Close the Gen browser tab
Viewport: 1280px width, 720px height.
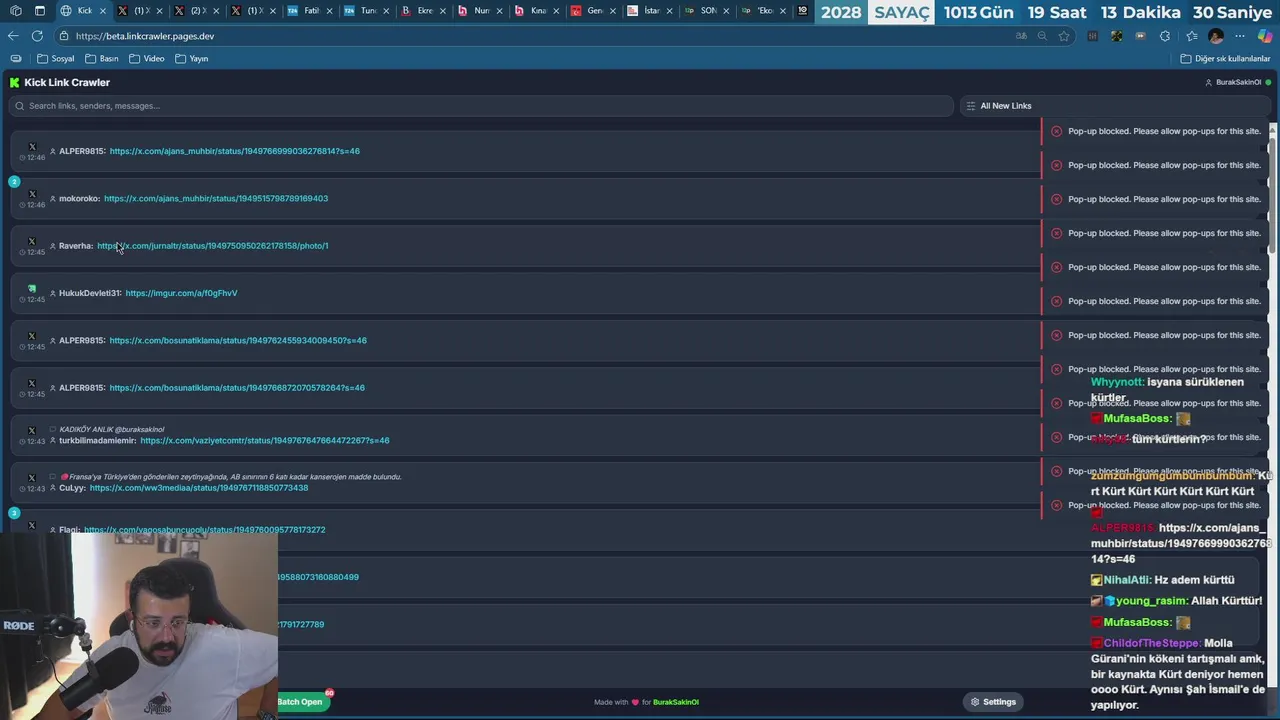[x=613, y=11]
